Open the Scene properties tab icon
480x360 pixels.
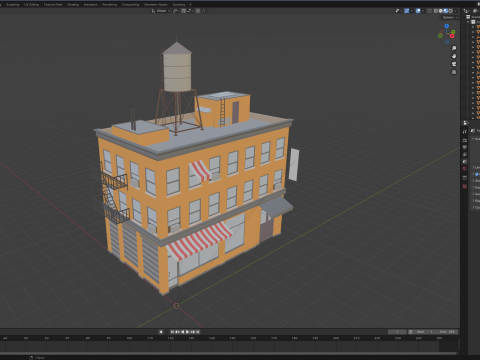click(x=465, y=162)
